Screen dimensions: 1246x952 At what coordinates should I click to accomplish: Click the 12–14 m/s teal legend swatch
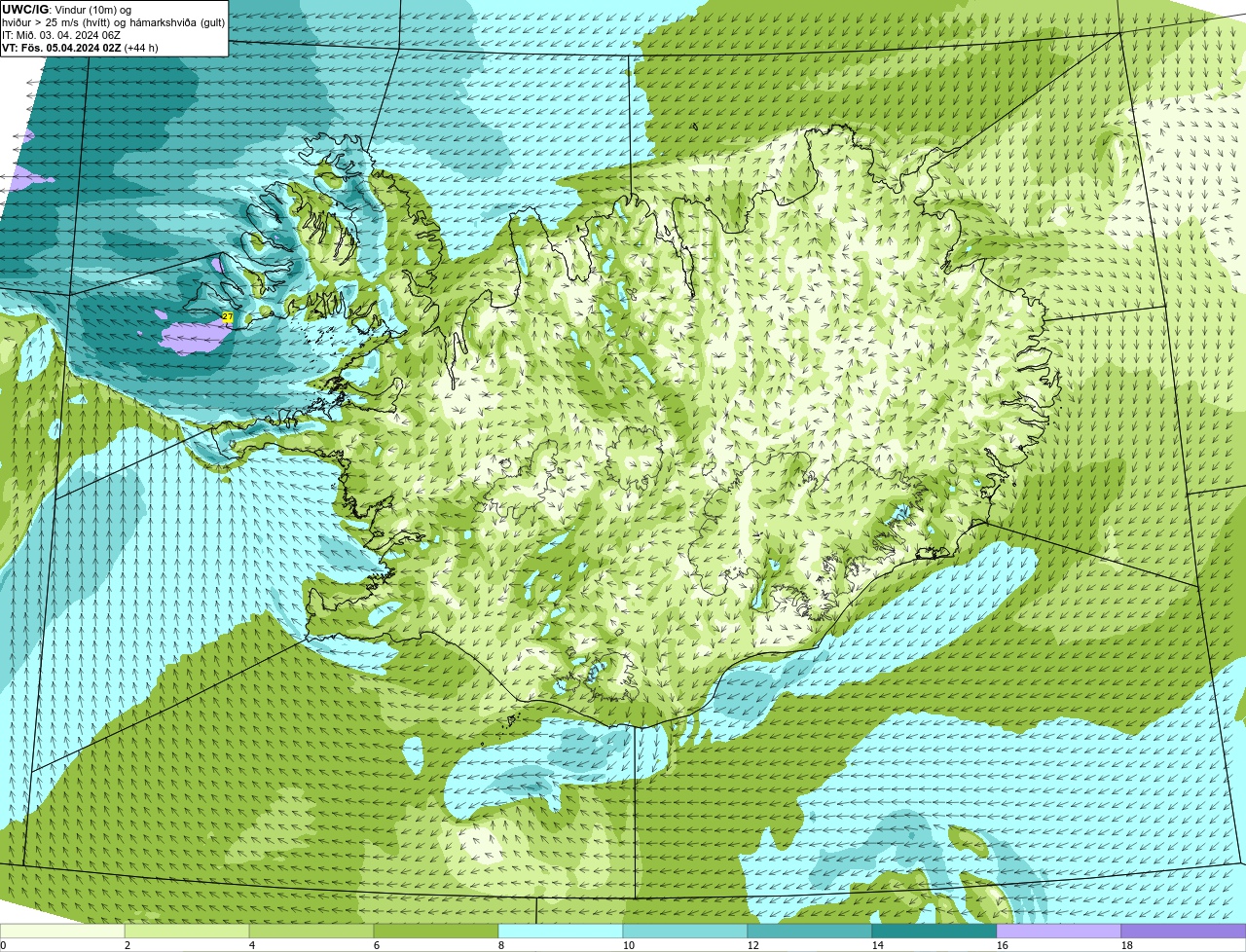click(810, 931)
